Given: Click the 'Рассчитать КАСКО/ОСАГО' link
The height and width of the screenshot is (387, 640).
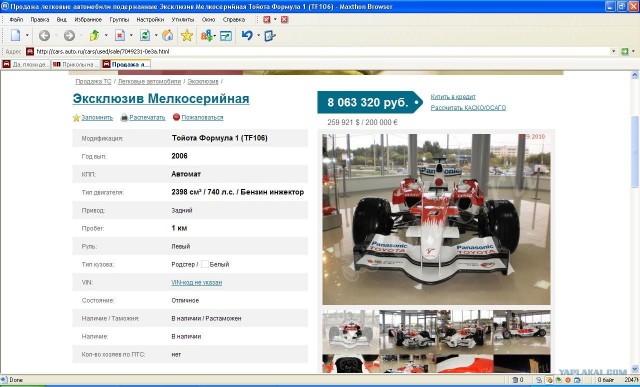Looking at the screenshot, I should 468,108.
